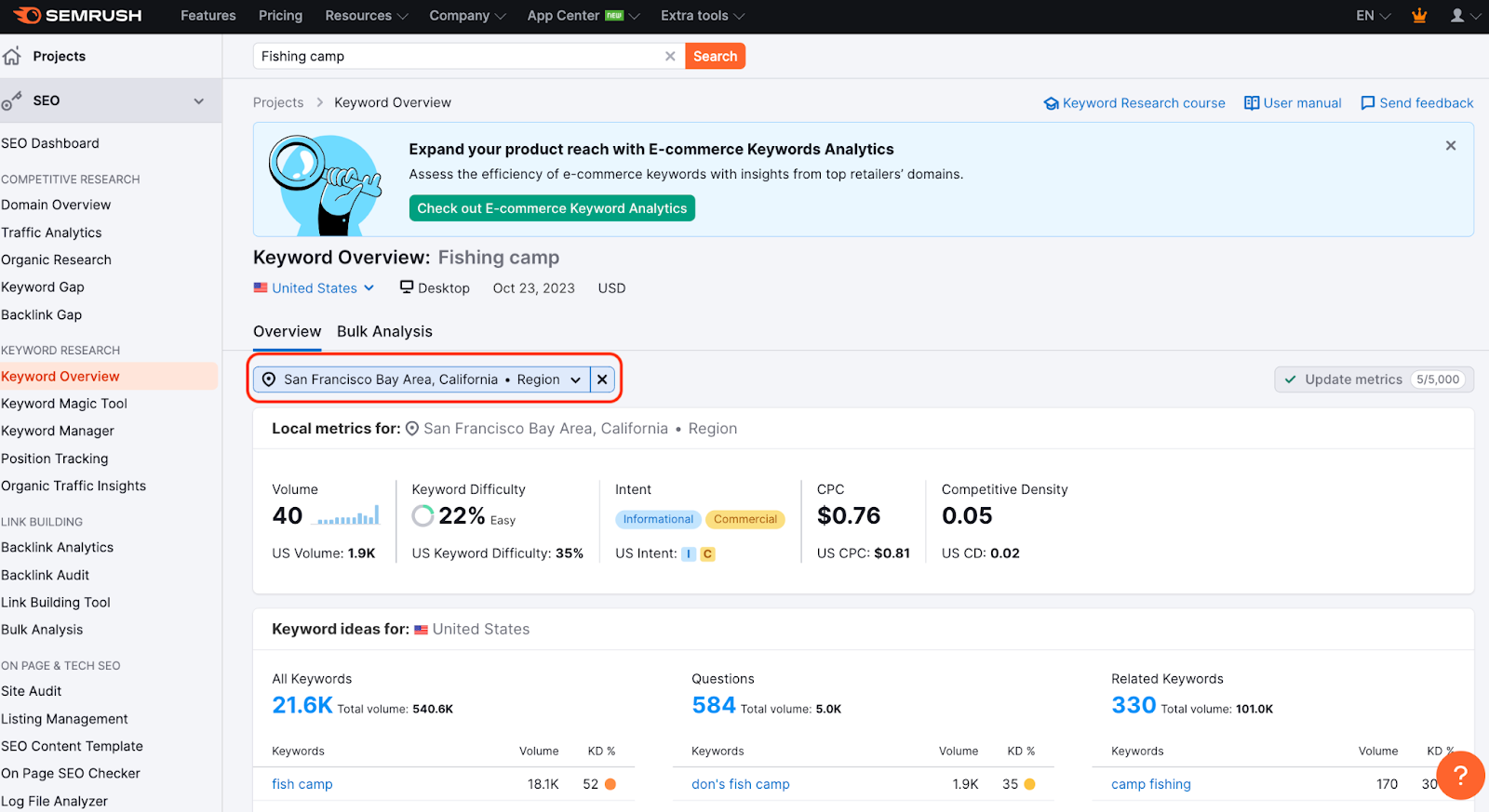Image resolution: width=1489 pixels, height=812 pixels.
Task: Open the Pricing menu item
Action: click(x=280, y=16)
